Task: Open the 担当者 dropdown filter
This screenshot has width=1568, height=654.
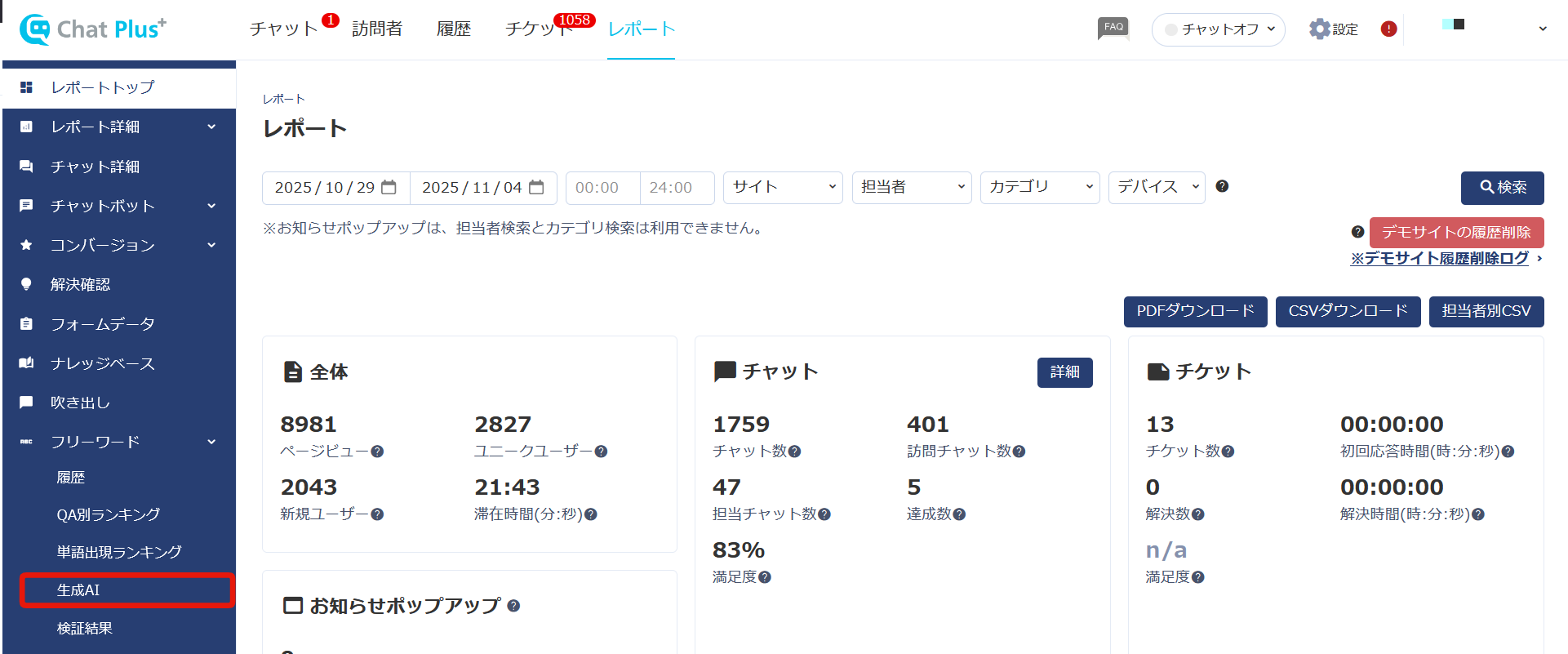Action: pos(911,188)
